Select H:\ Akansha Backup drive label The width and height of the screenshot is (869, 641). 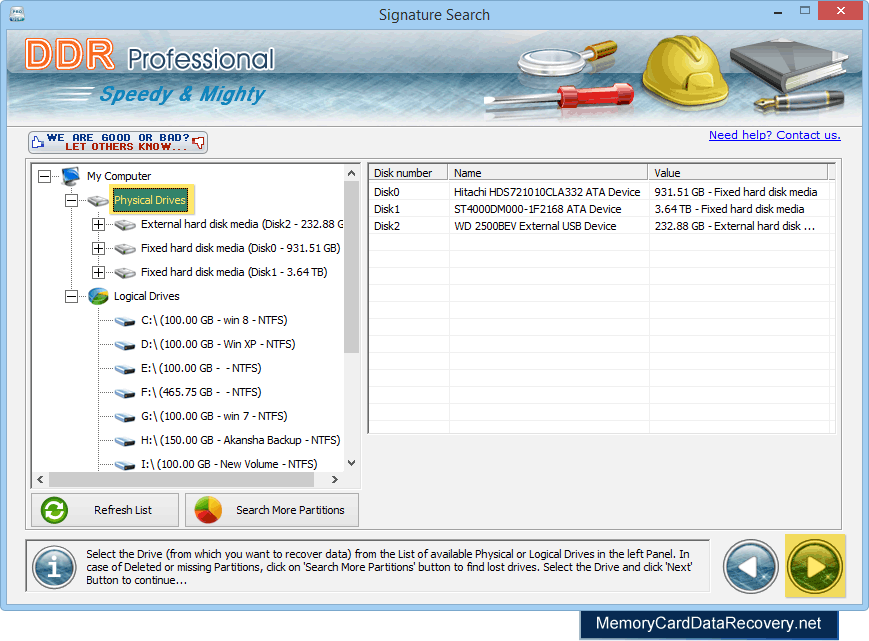click(241, 440)
